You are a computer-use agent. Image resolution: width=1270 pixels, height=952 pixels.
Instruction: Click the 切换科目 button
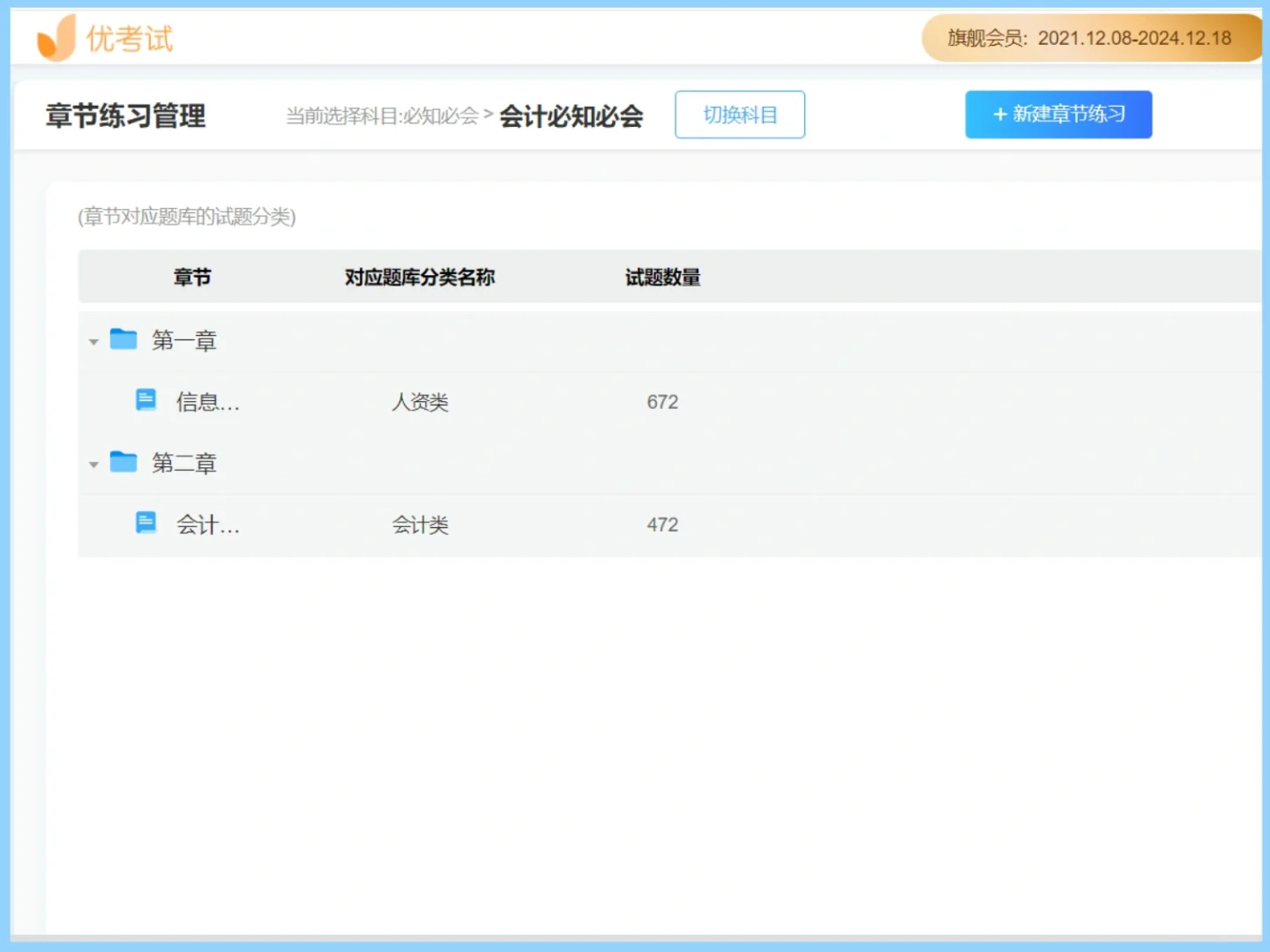739,115
